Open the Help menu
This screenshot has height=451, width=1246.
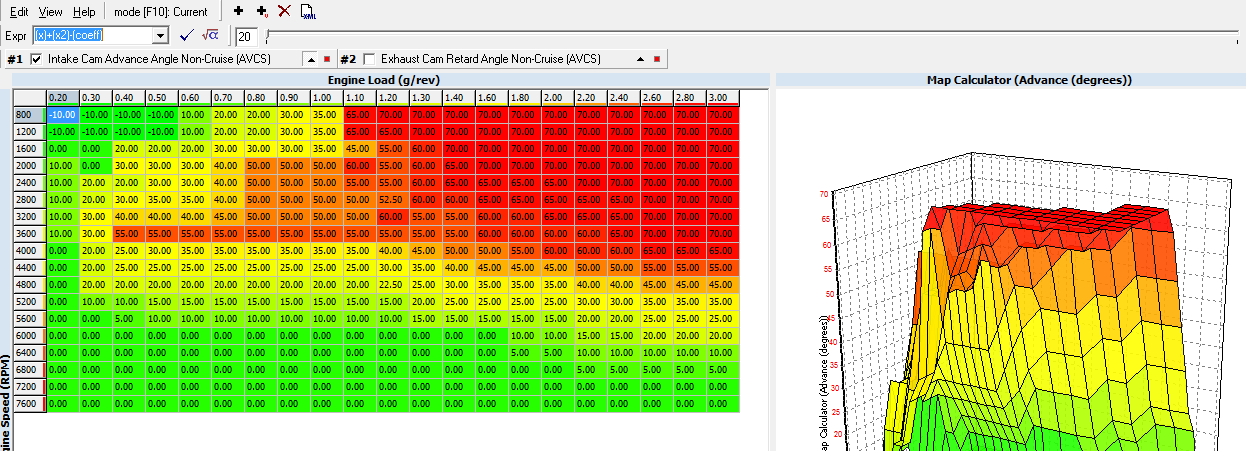(85, 12)
